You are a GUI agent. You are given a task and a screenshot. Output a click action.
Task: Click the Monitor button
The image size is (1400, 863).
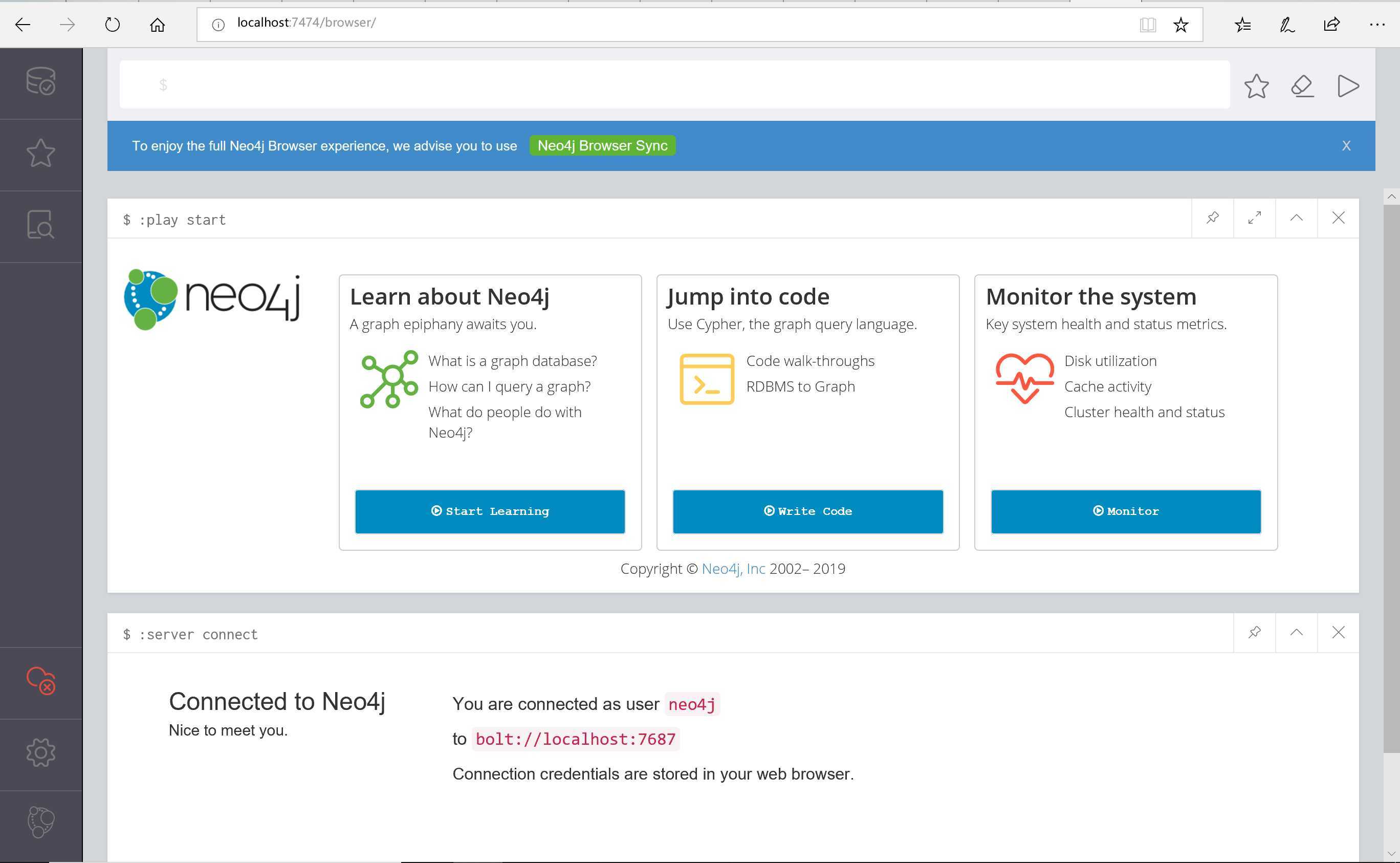(1126, 511)
